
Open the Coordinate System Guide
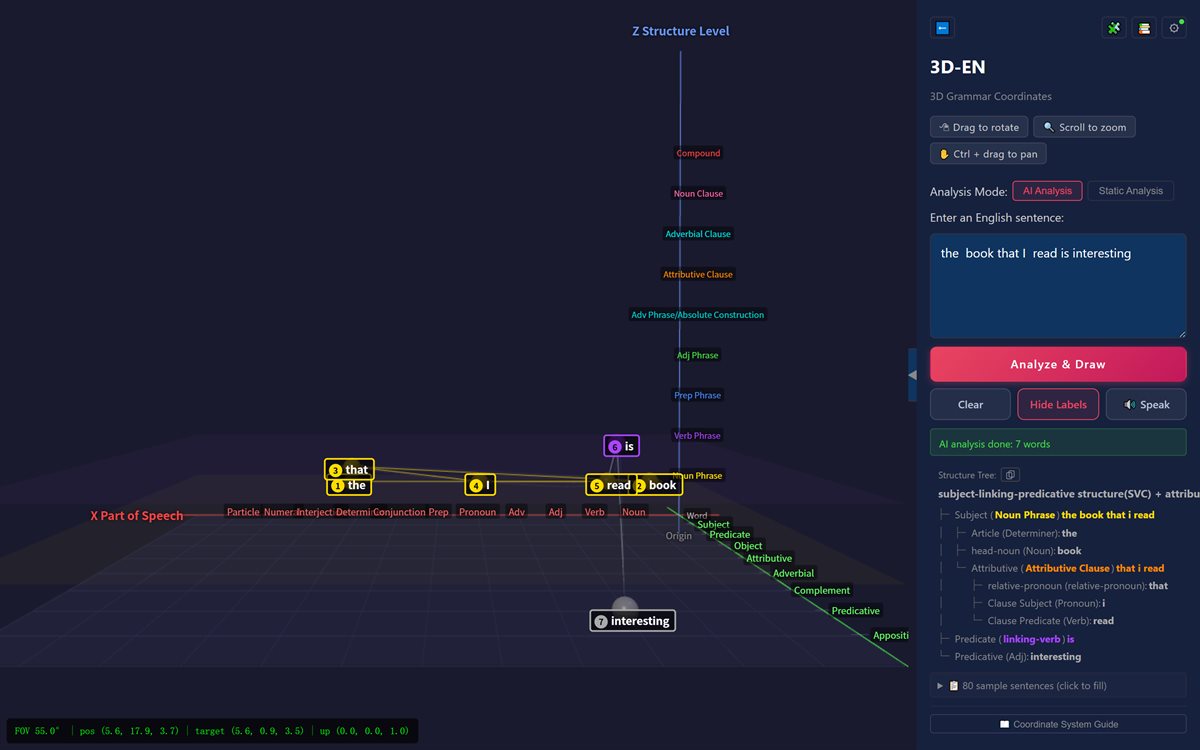click(x=1058, y=724)
